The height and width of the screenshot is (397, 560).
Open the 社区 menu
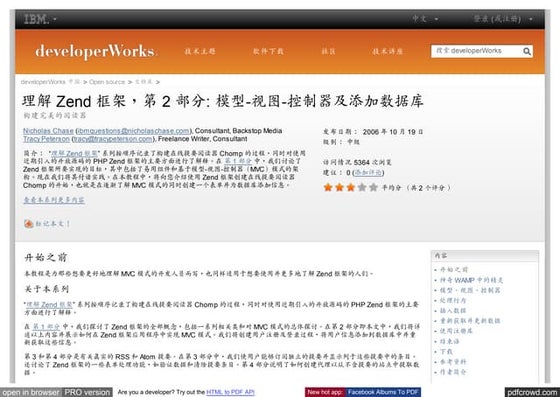coord(328,51)
